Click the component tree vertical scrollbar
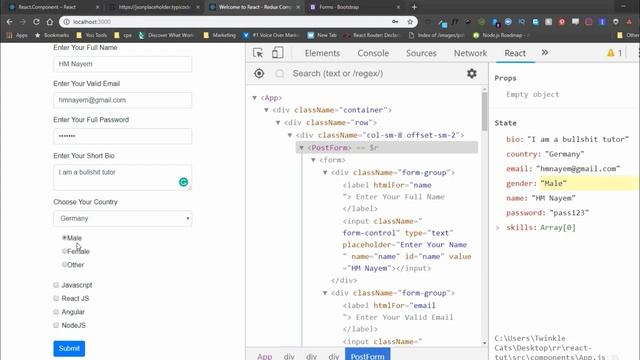 (x=484, y=111)
